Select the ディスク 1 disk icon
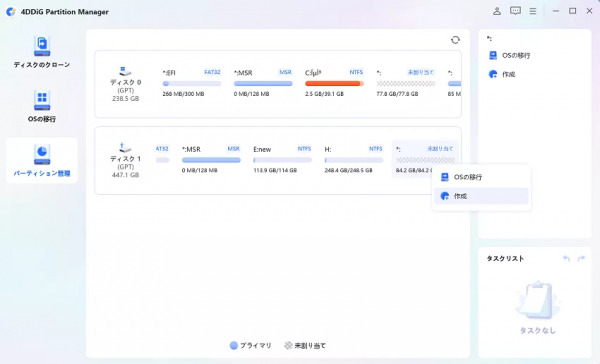 tap(125, 147)
